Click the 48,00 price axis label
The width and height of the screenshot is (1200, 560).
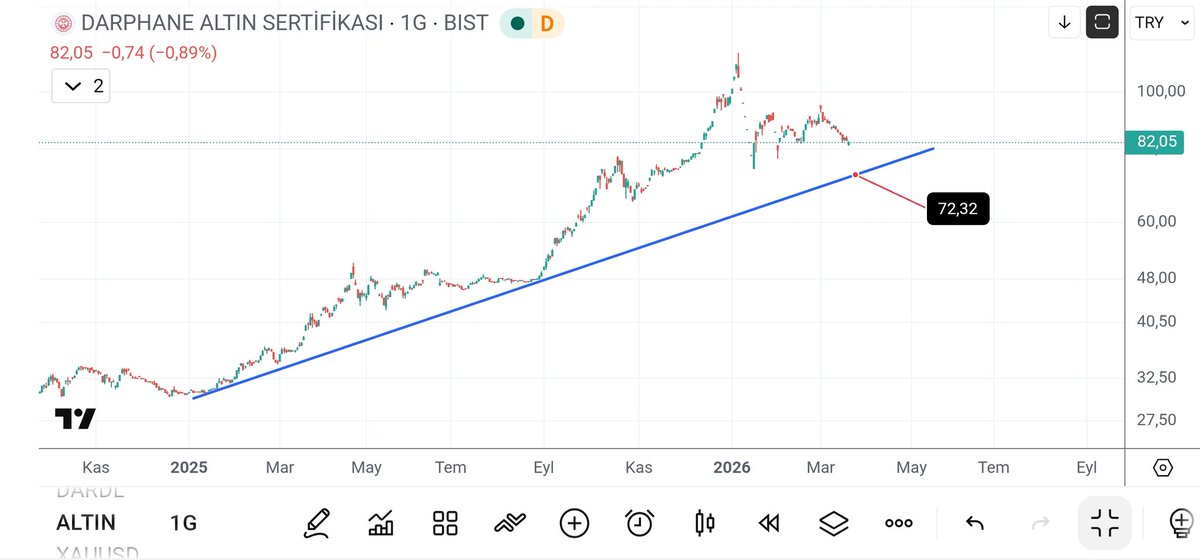[1157, 278]
